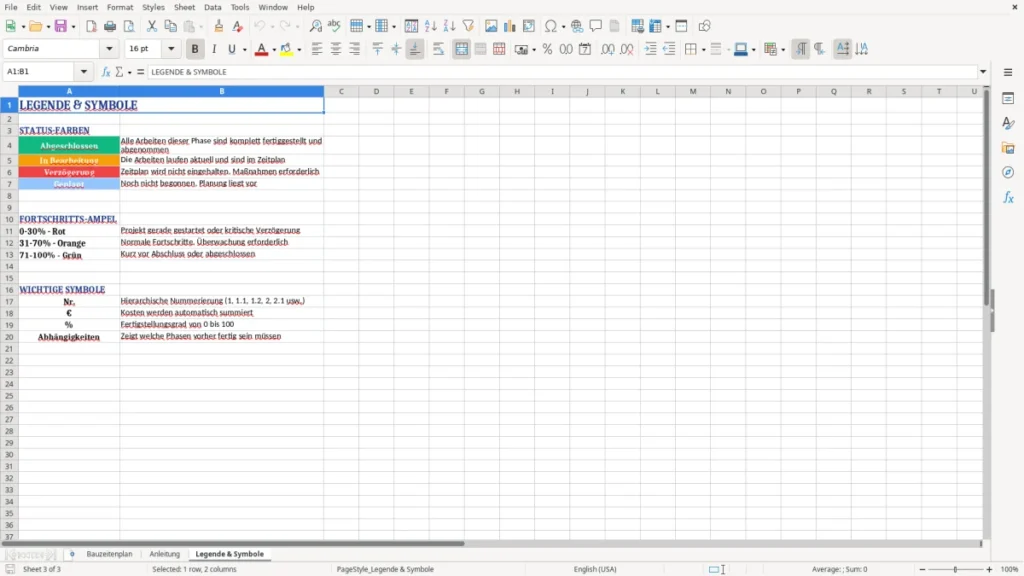Toggle Underline formatting
Image resolution: width=1024 pixels, height=576 pixels.
pyautogui.click(x=231, y=49)
